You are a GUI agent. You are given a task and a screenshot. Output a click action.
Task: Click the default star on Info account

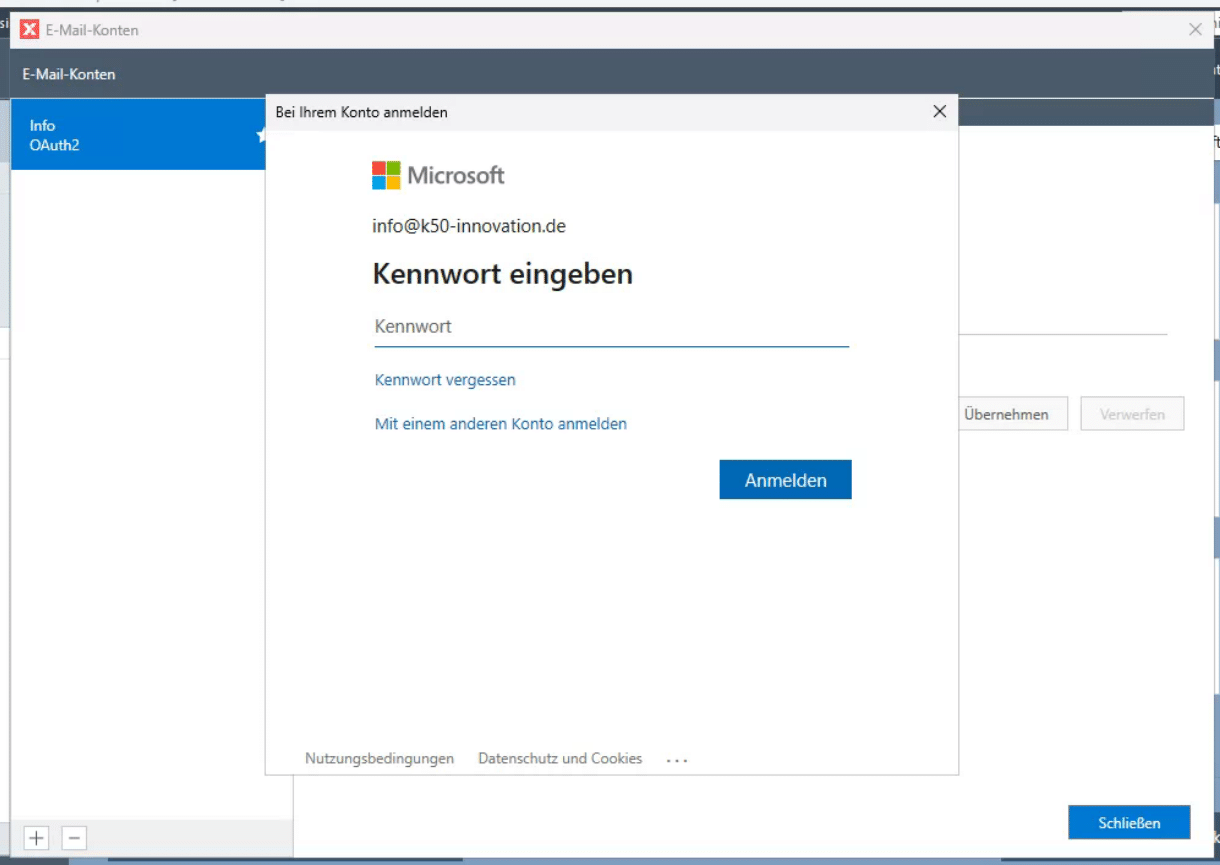pyautogui.click(x=261, y=135)
